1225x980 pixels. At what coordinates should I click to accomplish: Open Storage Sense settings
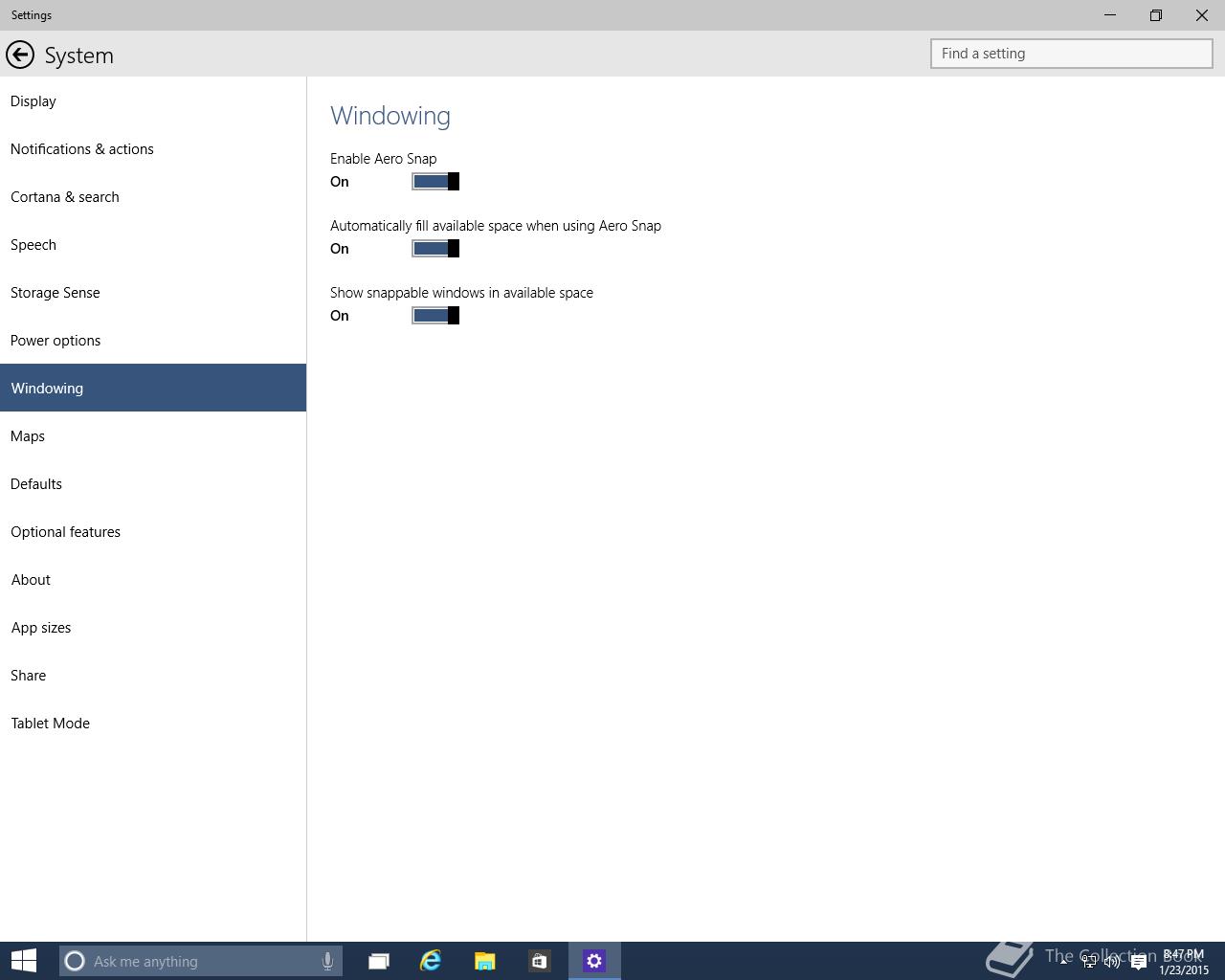click(153, 292)
